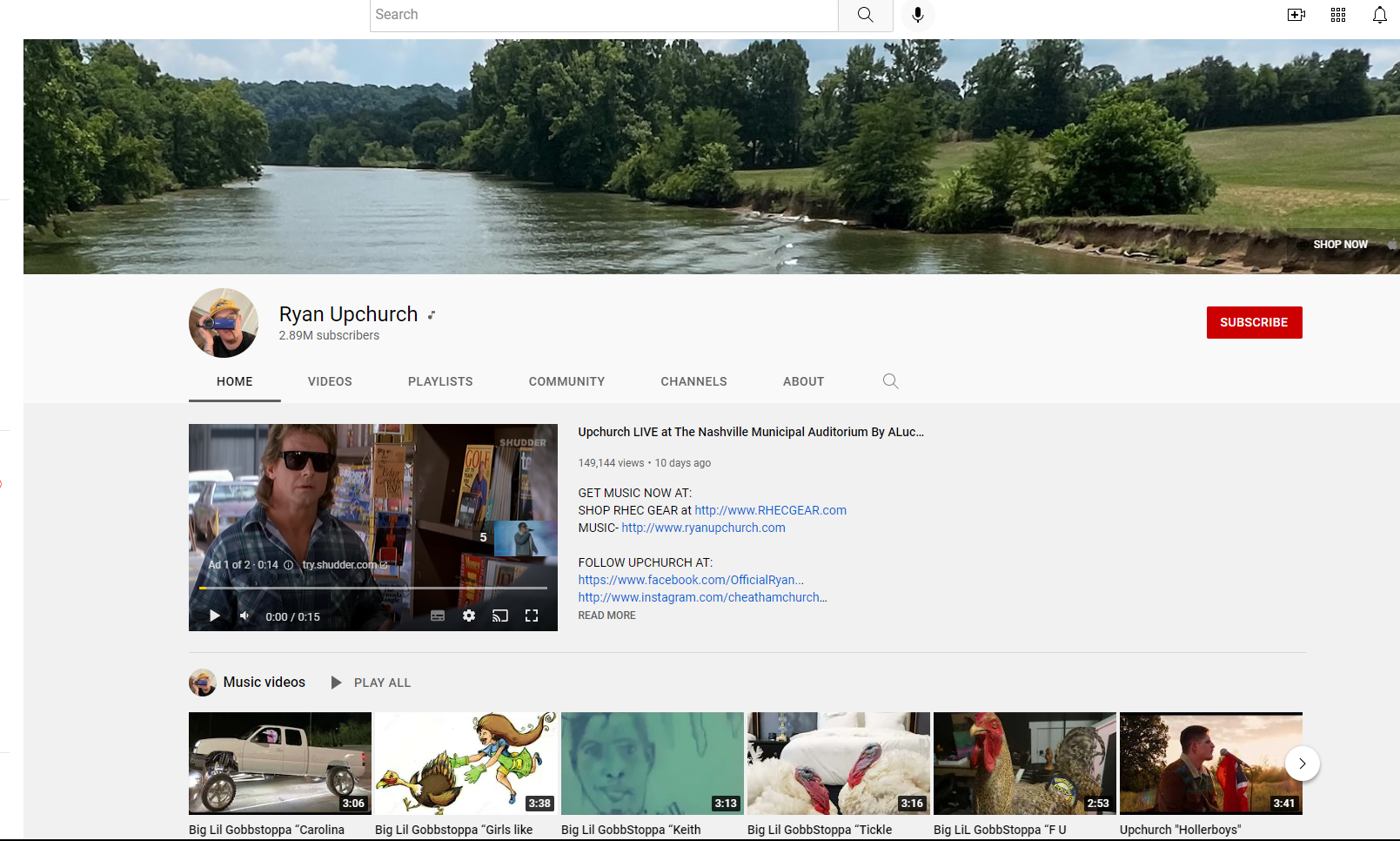Image resolution: width=1400 pixels, height=841 pixels.
Task: Click the search magnifier button
Action: click(x=865, y=15)
